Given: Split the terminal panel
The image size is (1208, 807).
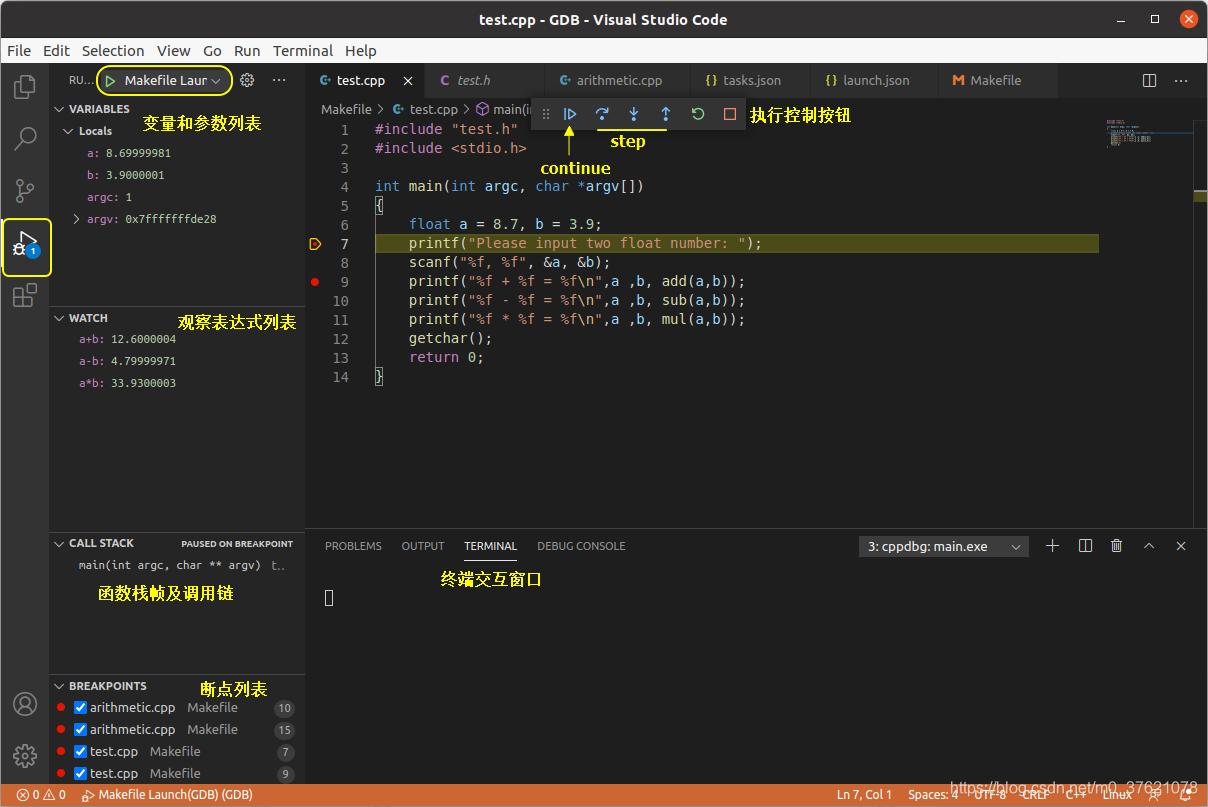Looking at the screenshot, I should click(x=1085, y=546).
